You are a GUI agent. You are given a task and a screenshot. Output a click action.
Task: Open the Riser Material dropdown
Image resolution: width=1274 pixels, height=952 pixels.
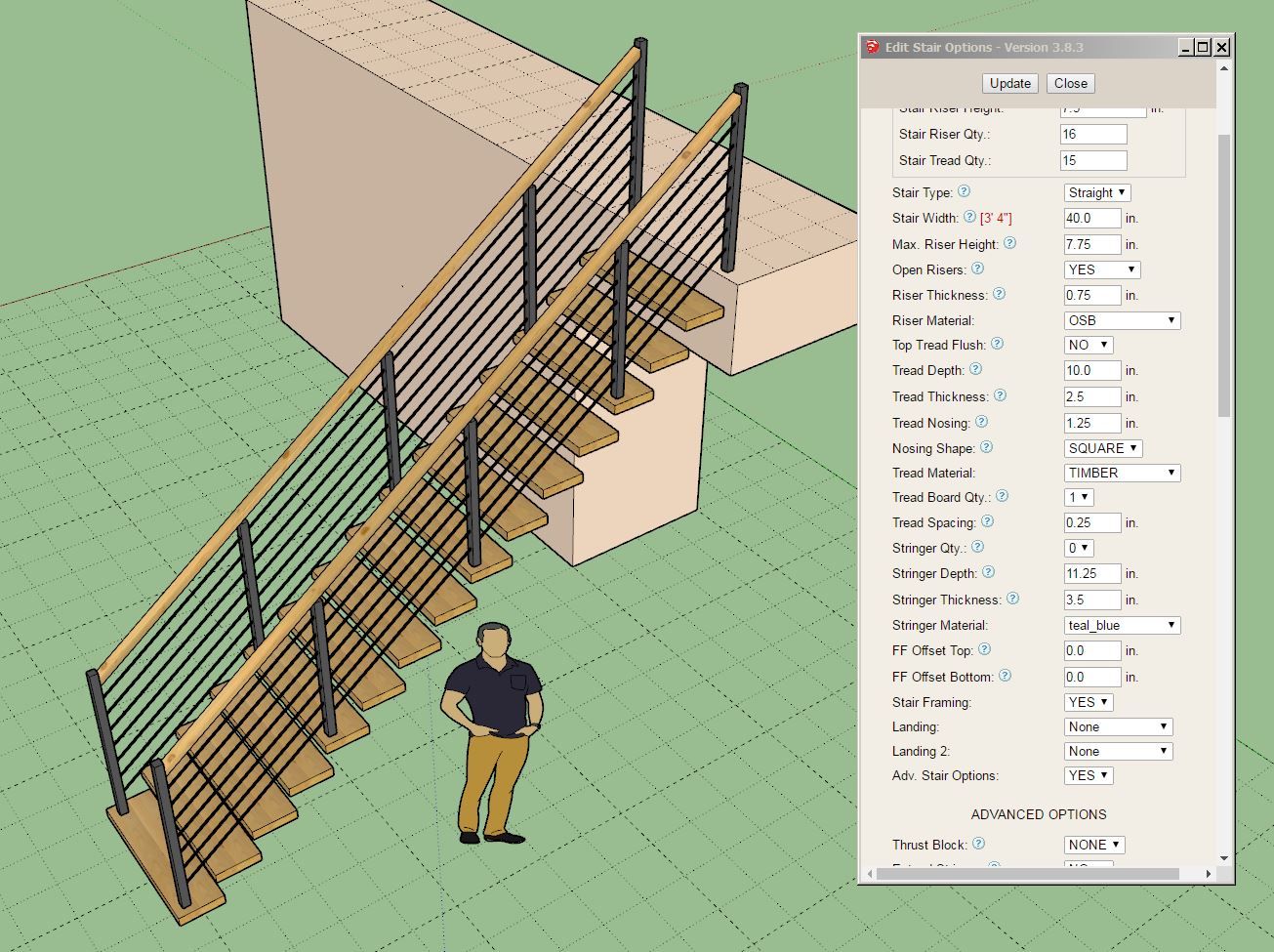1122,320
